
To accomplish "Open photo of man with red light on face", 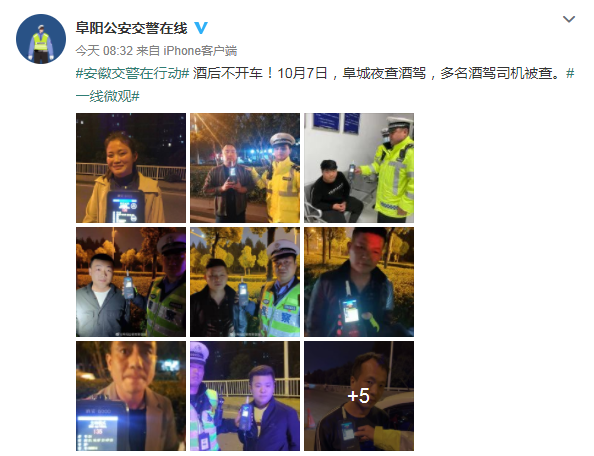I will (359, 282).
